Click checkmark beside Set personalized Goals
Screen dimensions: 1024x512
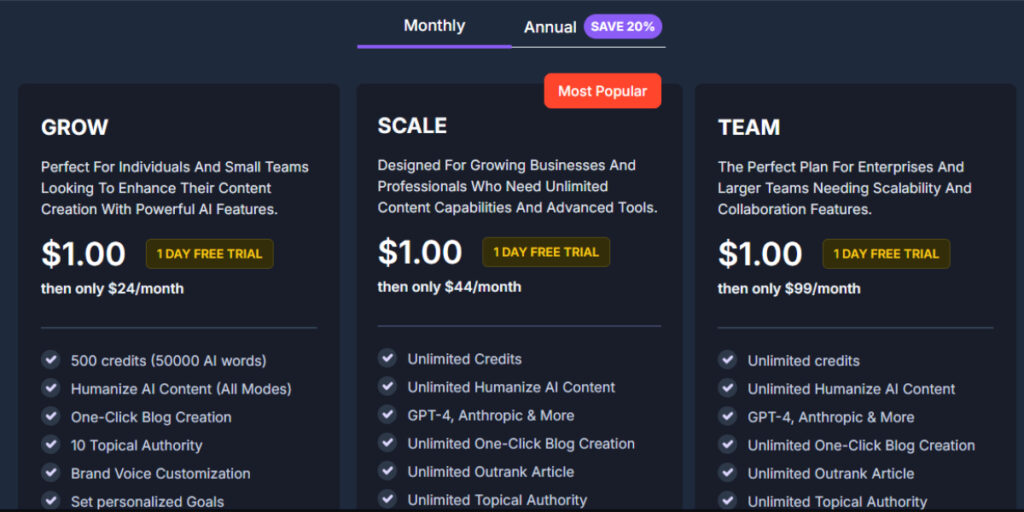tap(51, 500)
